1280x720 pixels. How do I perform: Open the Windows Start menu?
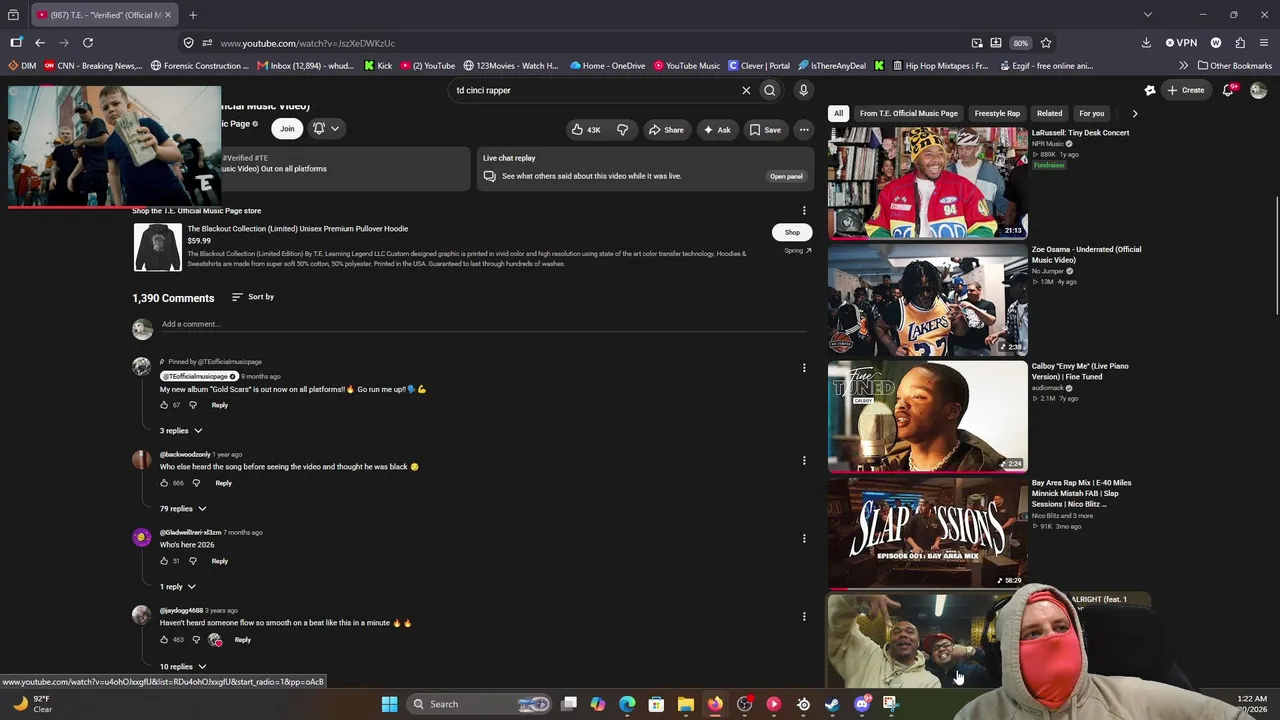point(389,704)
